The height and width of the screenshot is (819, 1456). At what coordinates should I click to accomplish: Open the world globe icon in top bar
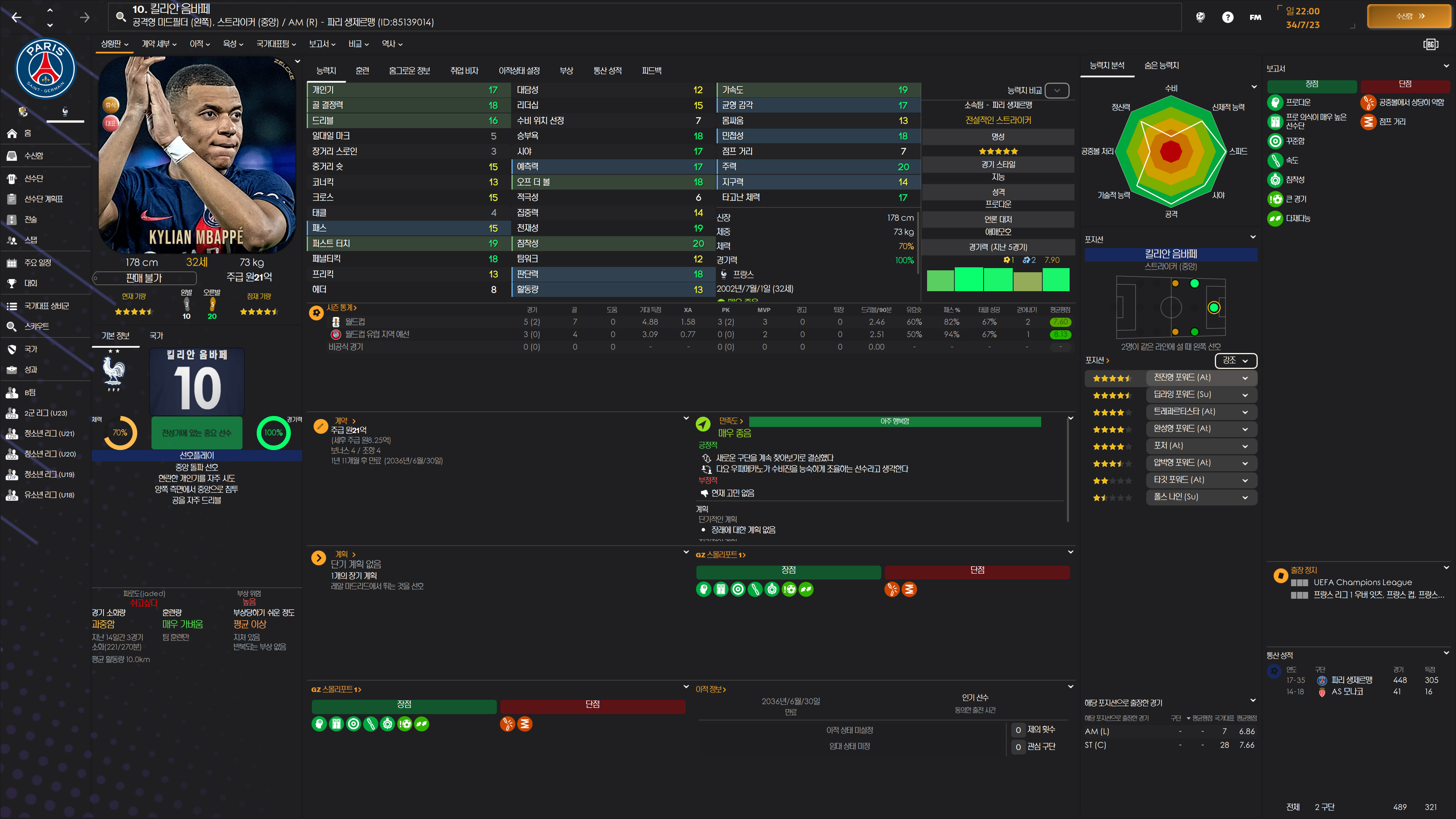tap(1200, 17)
